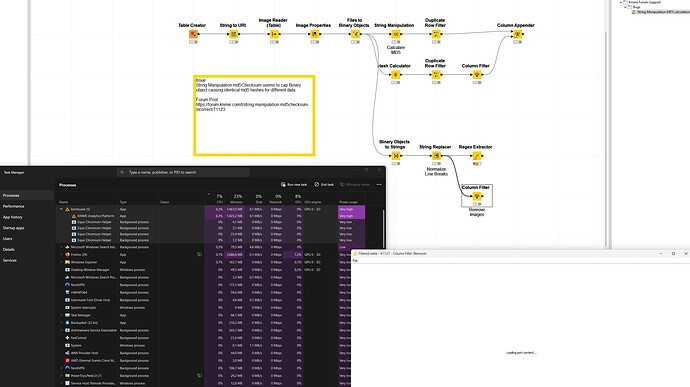Open the File menu in Filtered table window

click(355, 261)
